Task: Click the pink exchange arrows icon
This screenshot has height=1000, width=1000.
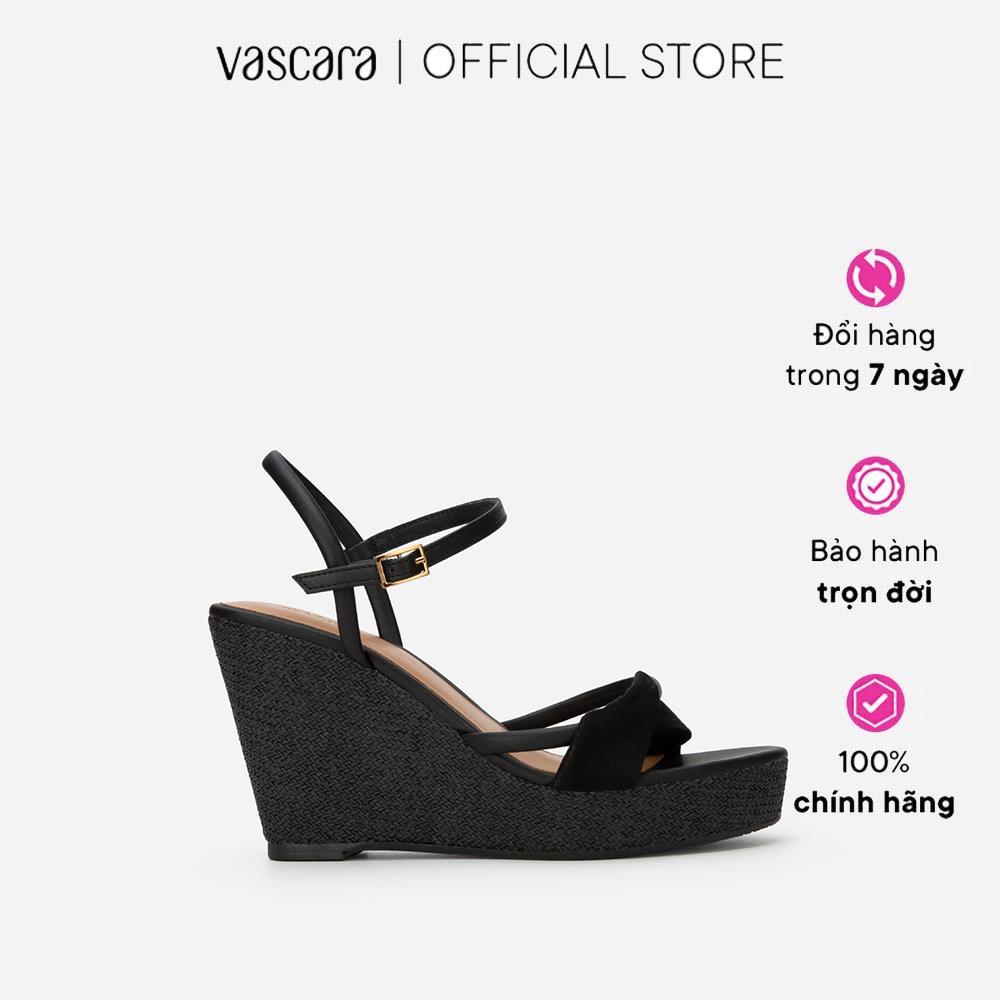Action: point(875,277)
